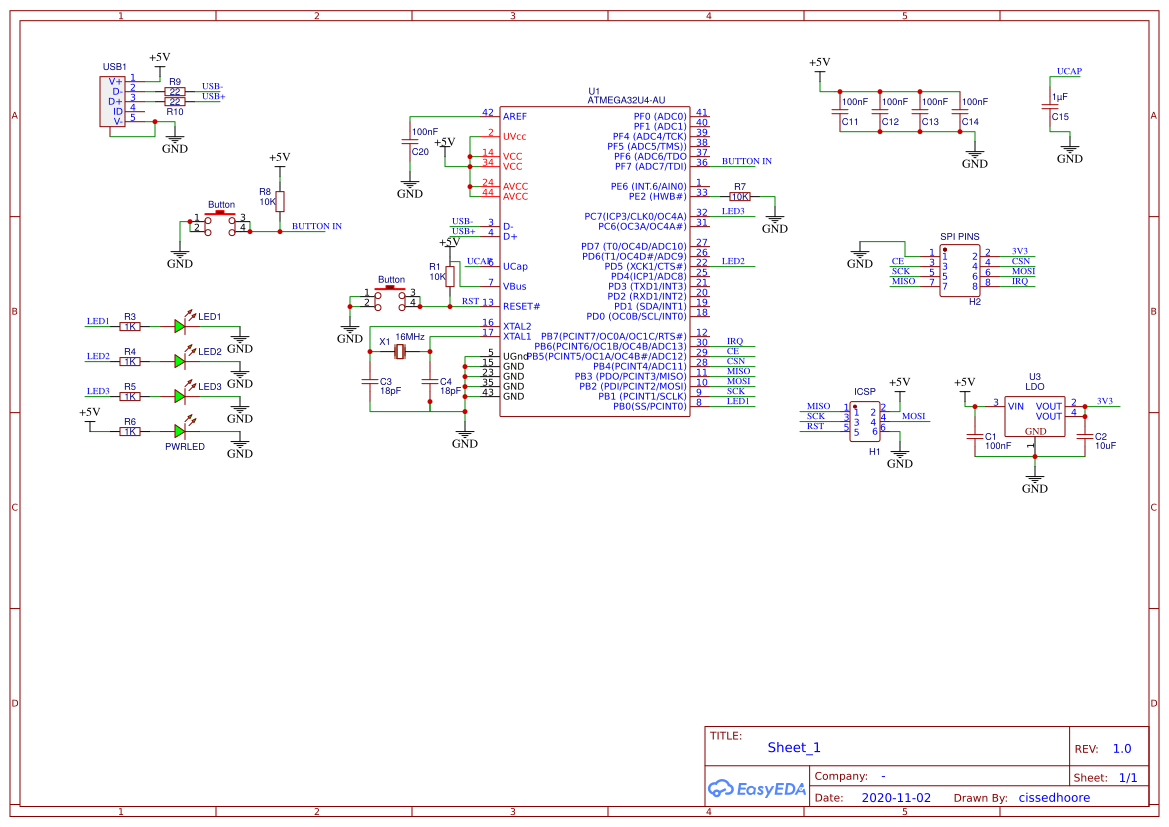Click the 16MHz crystal X1 symbol
Screen dimensions: 1169x827
point(399,352)
